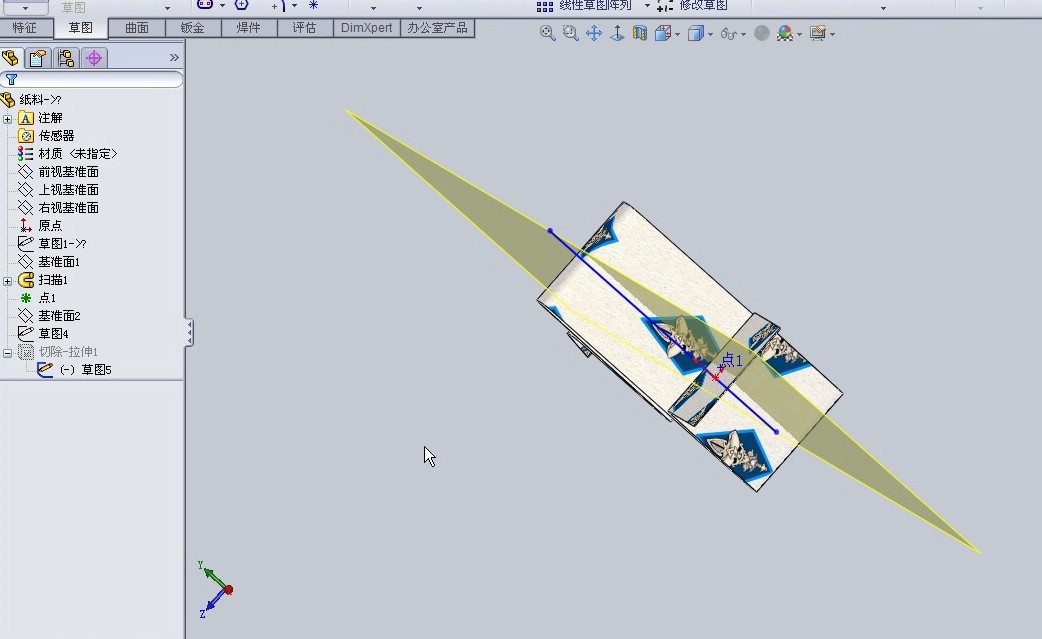Click the 扫描1 sweep feature icon
Image resolution: width=1042 pixels, height=639 pixels.
tap(26, 280)
